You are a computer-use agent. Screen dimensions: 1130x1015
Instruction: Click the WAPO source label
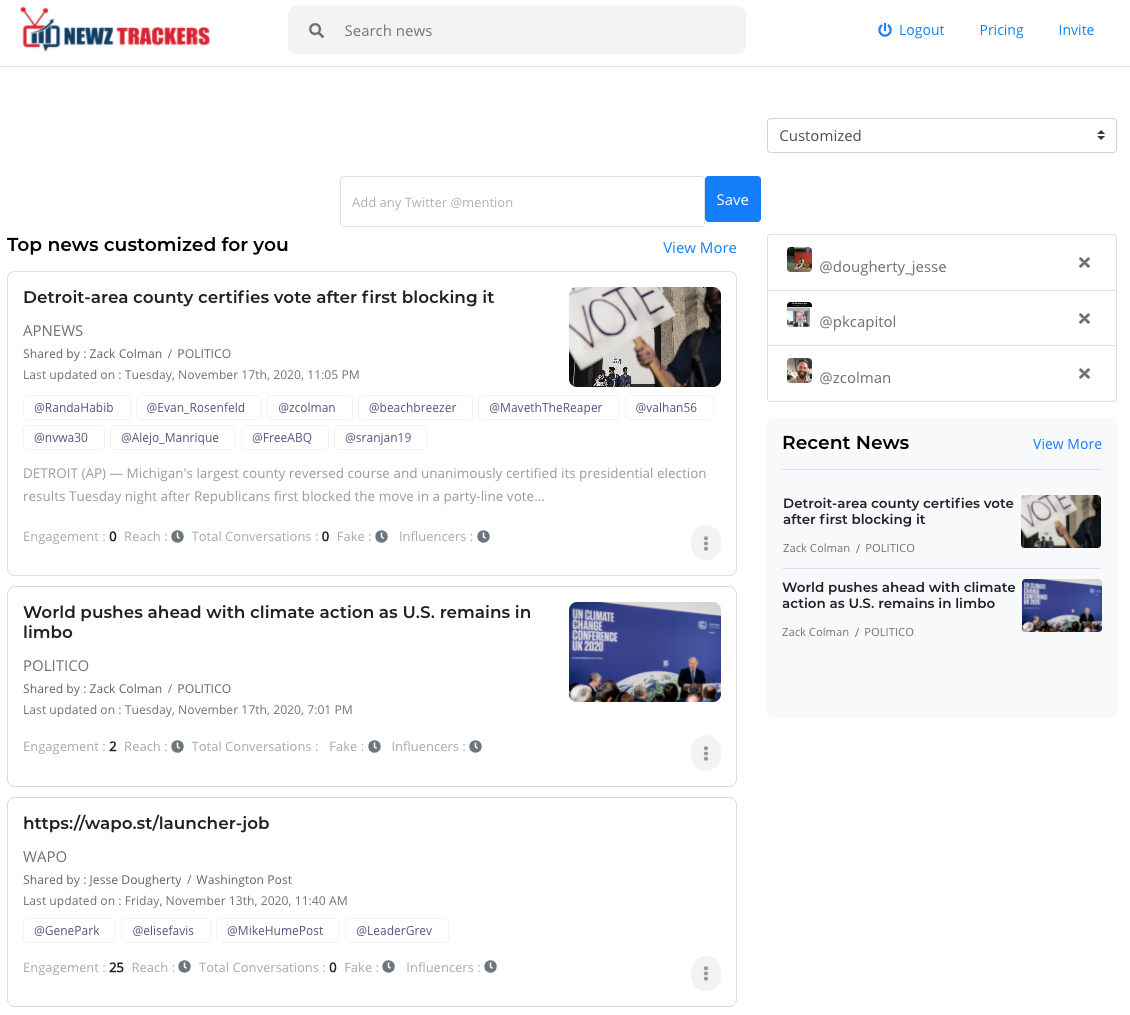(45, 856)
